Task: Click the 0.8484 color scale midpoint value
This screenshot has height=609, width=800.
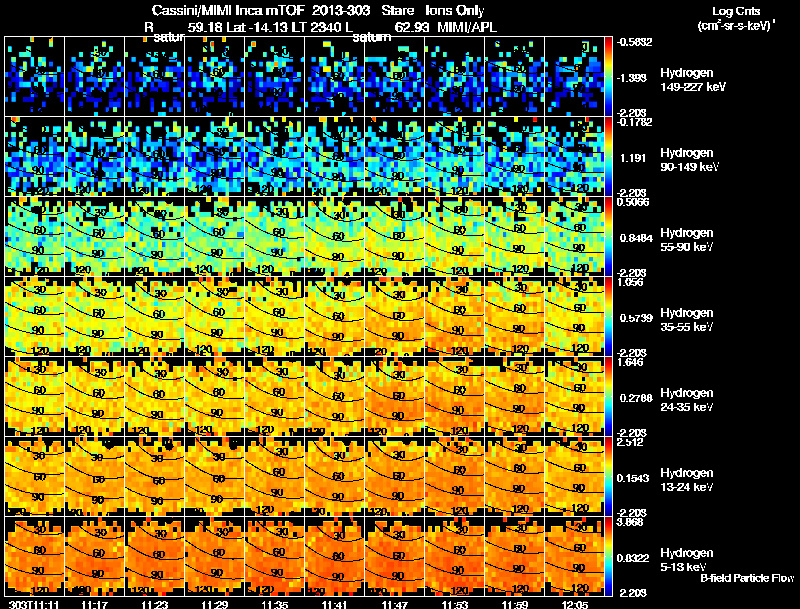Action: click(x=636, y=238)
